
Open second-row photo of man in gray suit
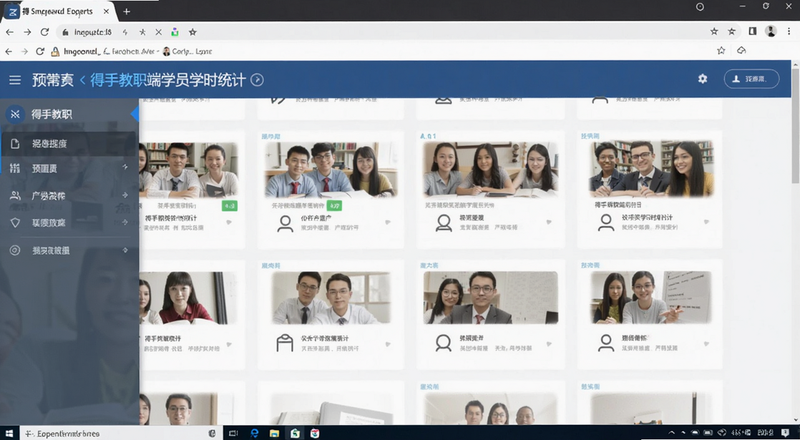tap(490, 298)
